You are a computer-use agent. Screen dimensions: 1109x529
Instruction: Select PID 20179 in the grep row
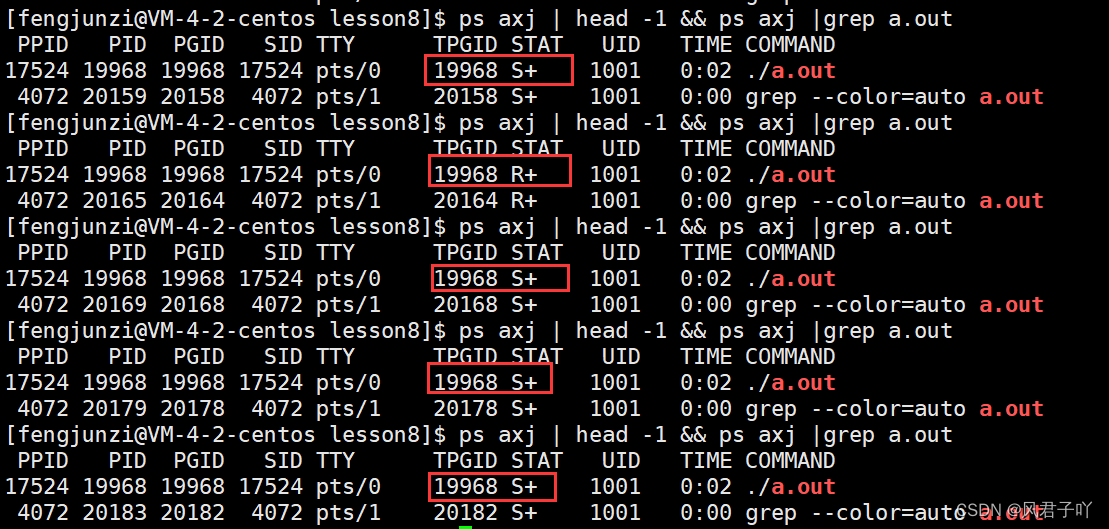[x=115, y=409]
